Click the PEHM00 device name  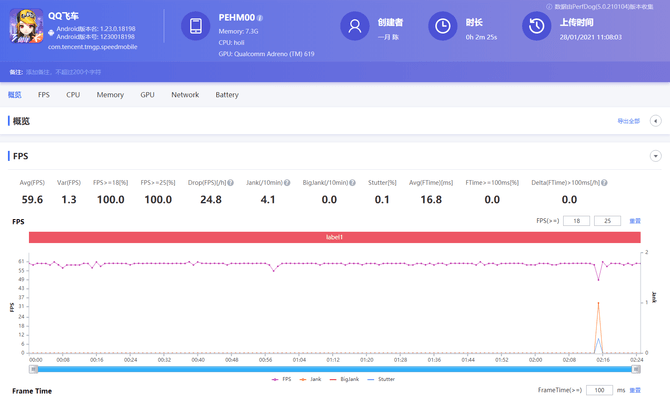click(x=237, y=18)
